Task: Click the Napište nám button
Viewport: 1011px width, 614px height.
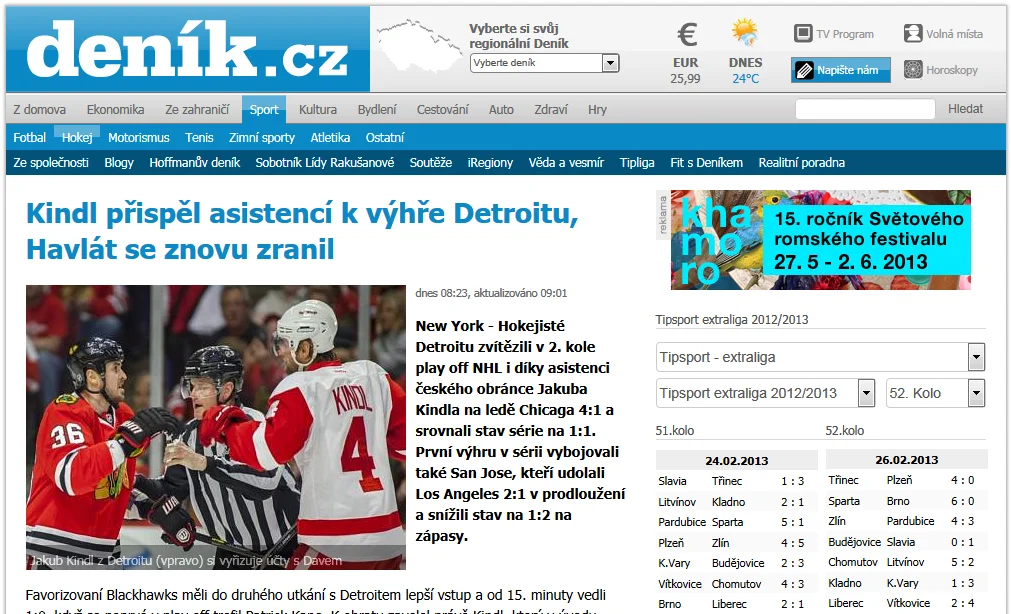Action: point(841,70)
